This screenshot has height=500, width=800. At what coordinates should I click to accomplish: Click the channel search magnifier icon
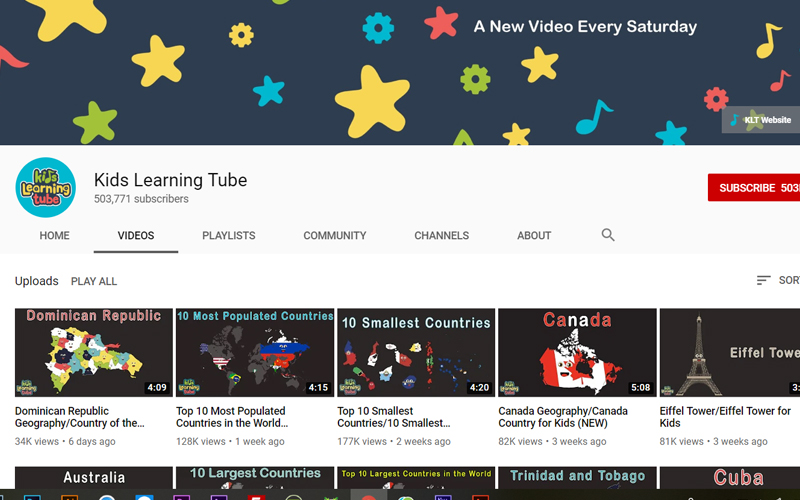click(x=608, y=235)
